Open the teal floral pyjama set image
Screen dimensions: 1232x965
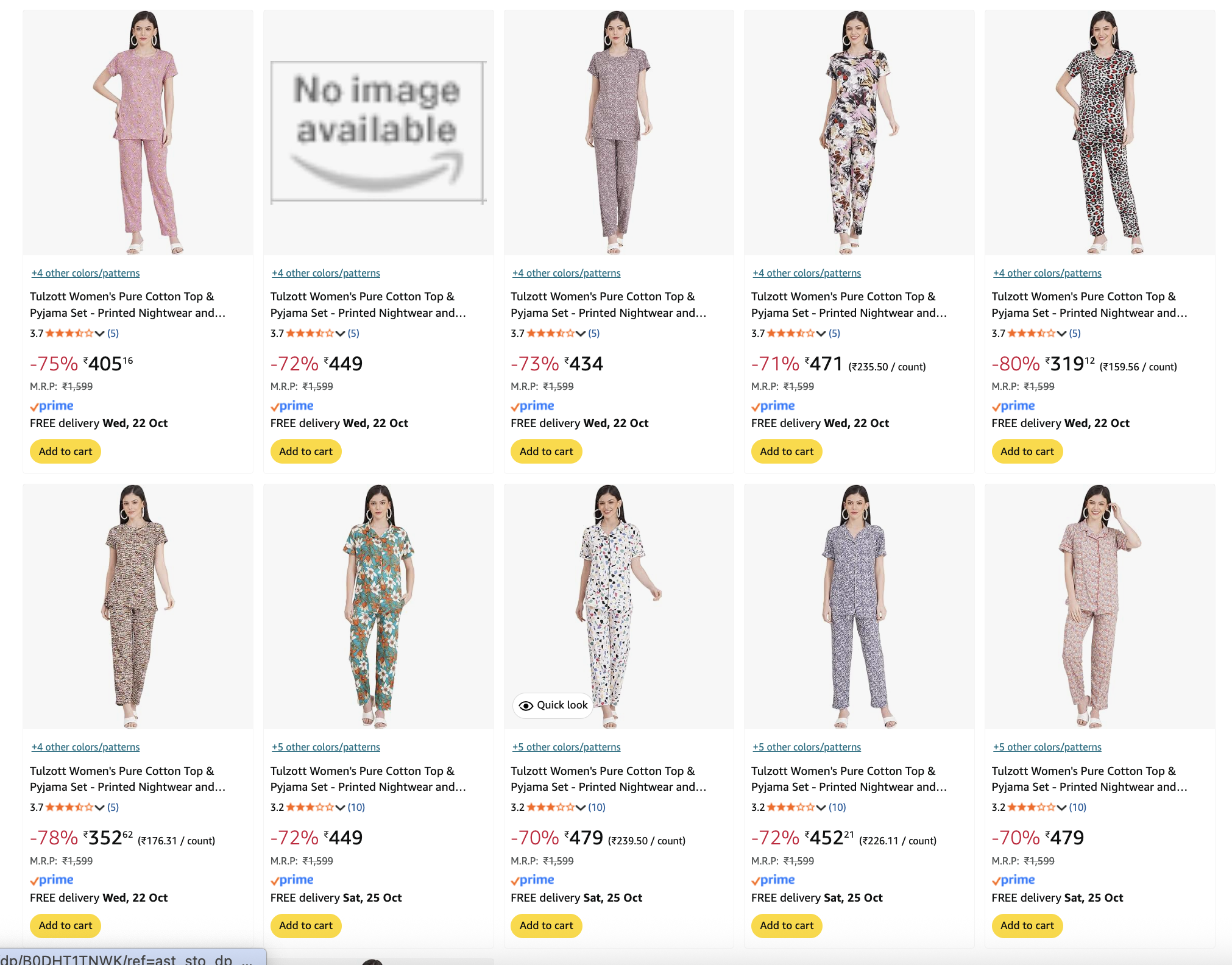coord(378,606)
